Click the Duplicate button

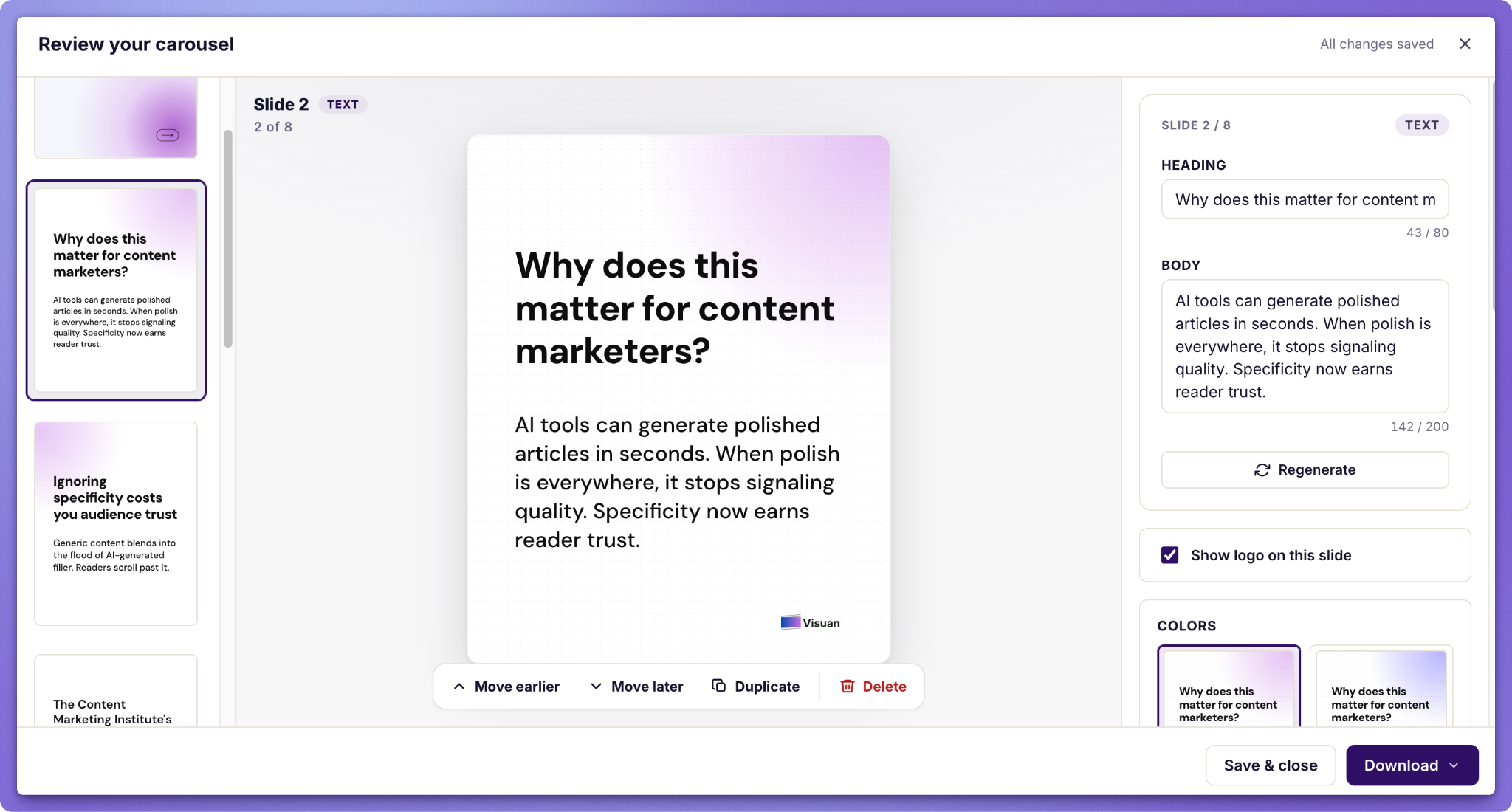point(756,687)
